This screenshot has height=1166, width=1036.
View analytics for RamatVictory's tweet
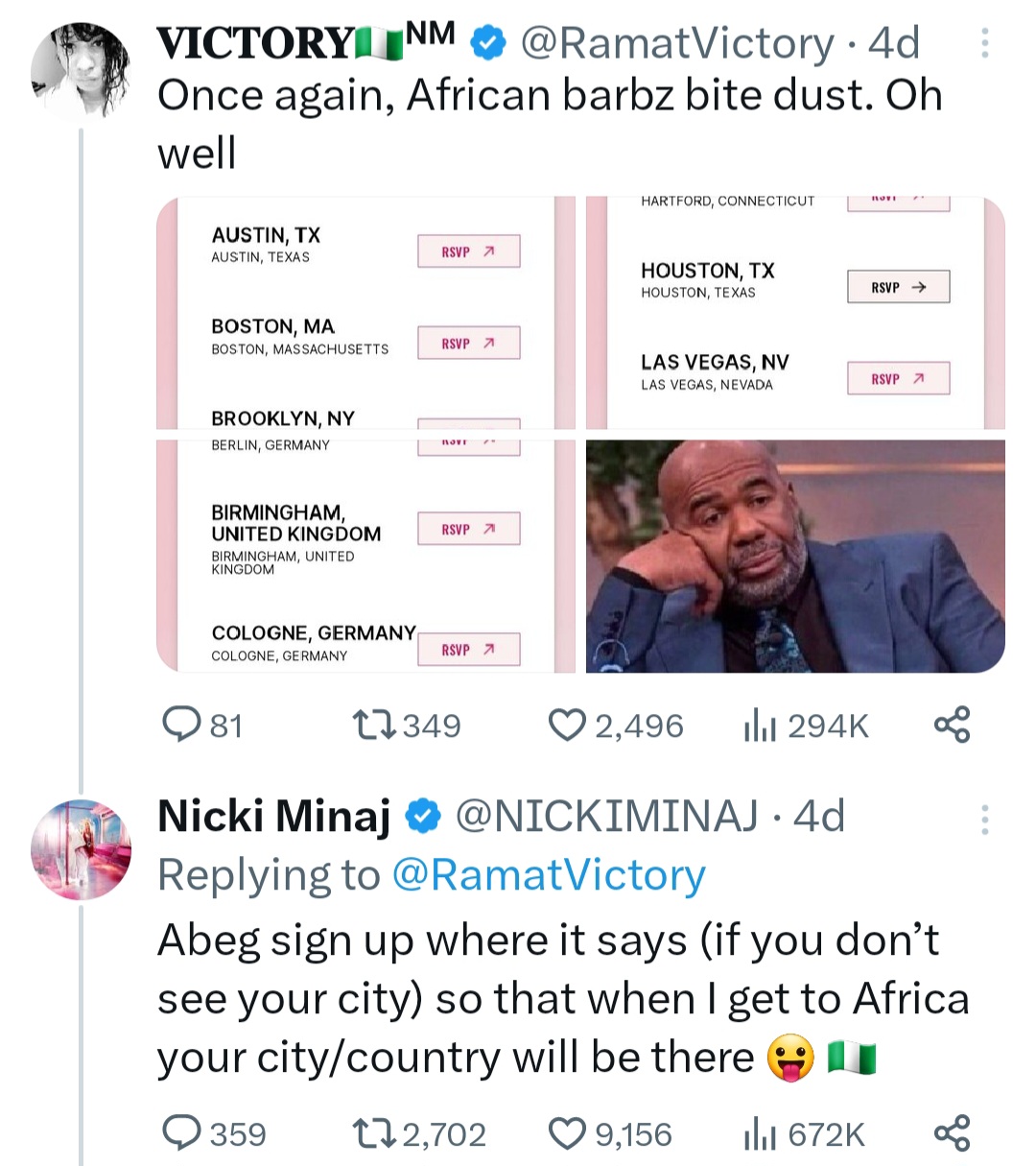pos(759,726)
